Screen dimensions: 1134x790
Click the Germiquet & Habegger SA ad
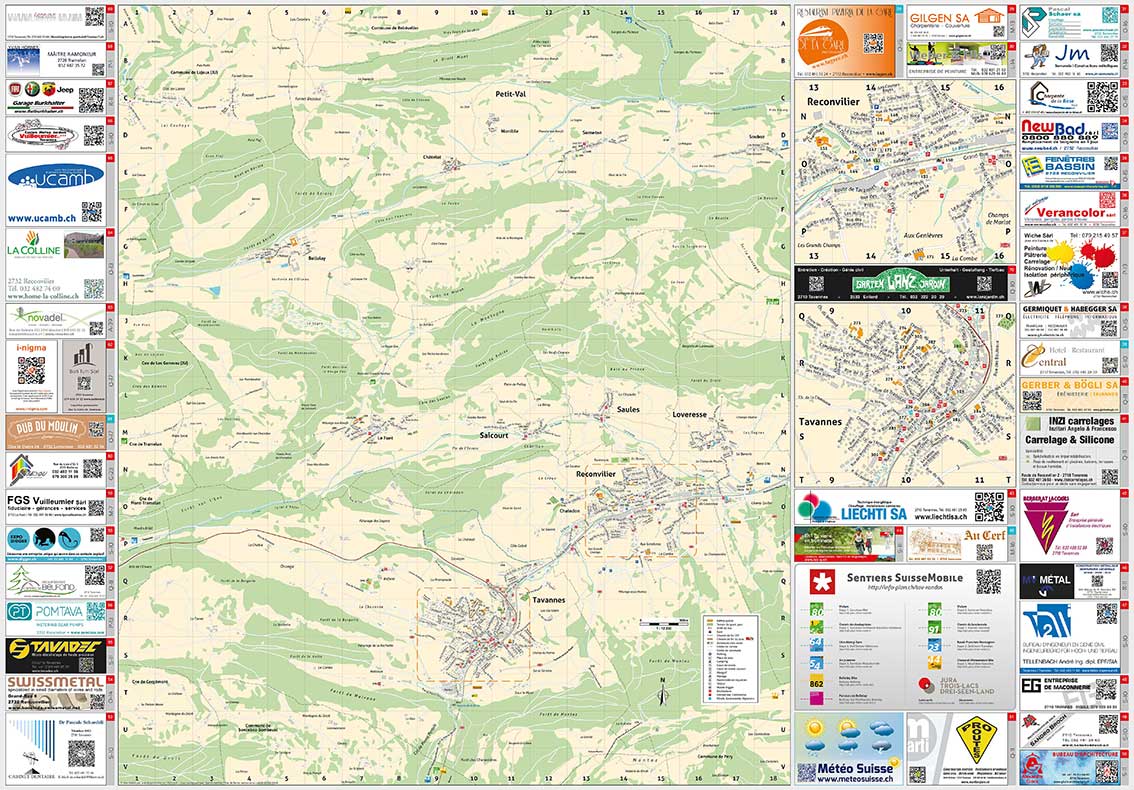tap(1070, 320)
